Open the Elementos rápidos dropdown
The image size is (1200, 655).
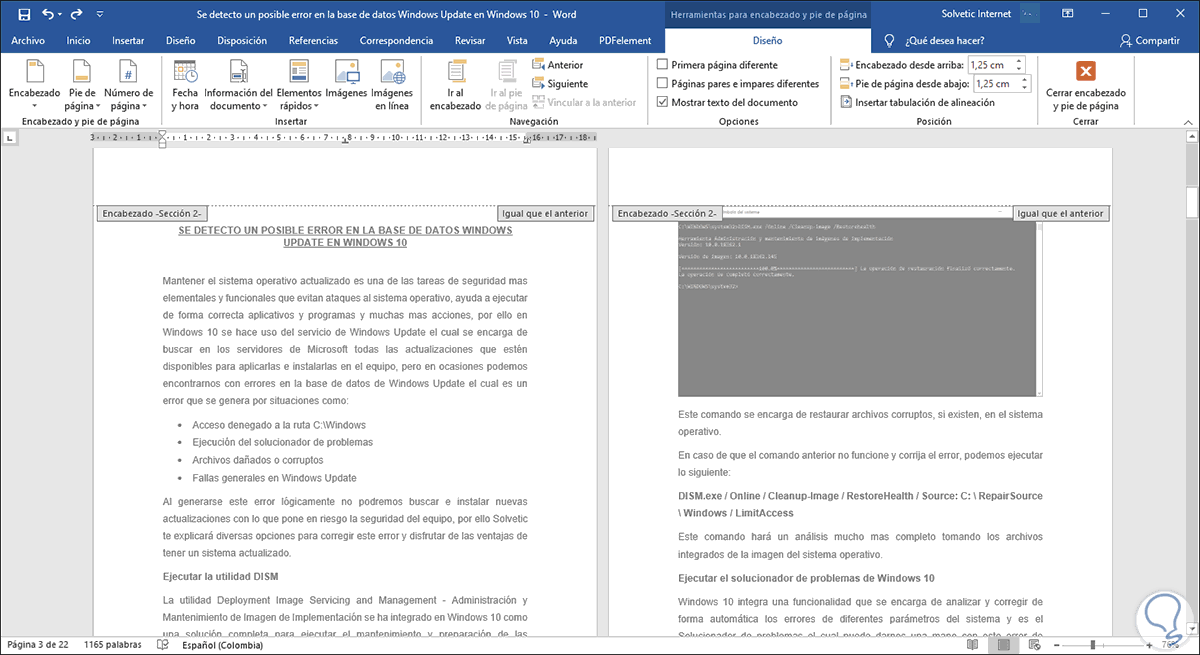(x=299, y=84)
